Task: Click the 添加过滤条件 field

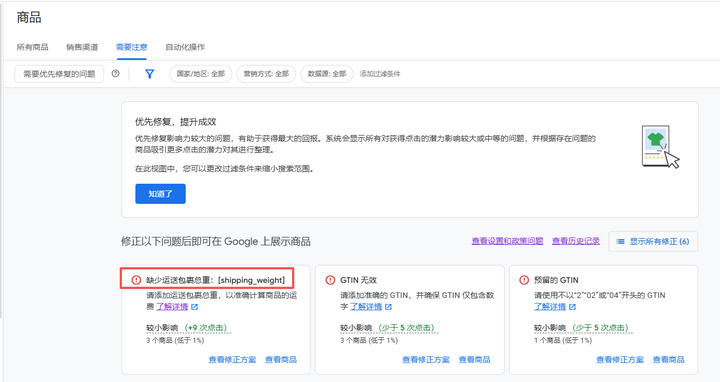Action: tap(380, 74)
